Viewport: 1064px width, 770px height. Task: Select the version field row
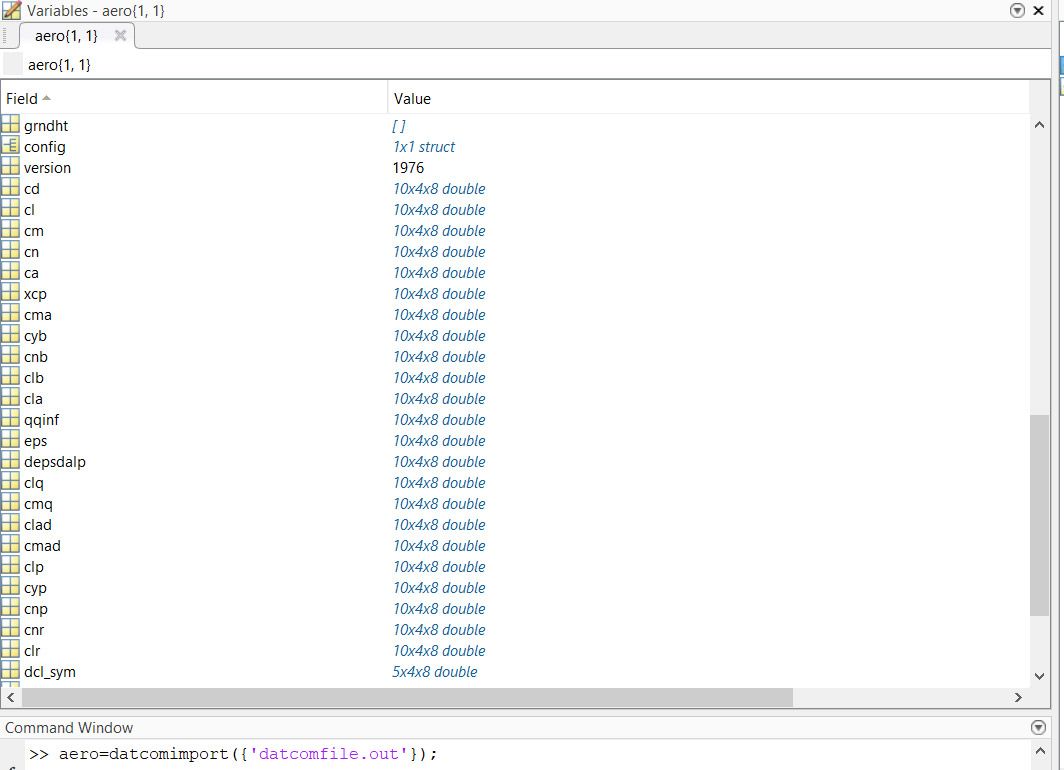pos(47,167)
